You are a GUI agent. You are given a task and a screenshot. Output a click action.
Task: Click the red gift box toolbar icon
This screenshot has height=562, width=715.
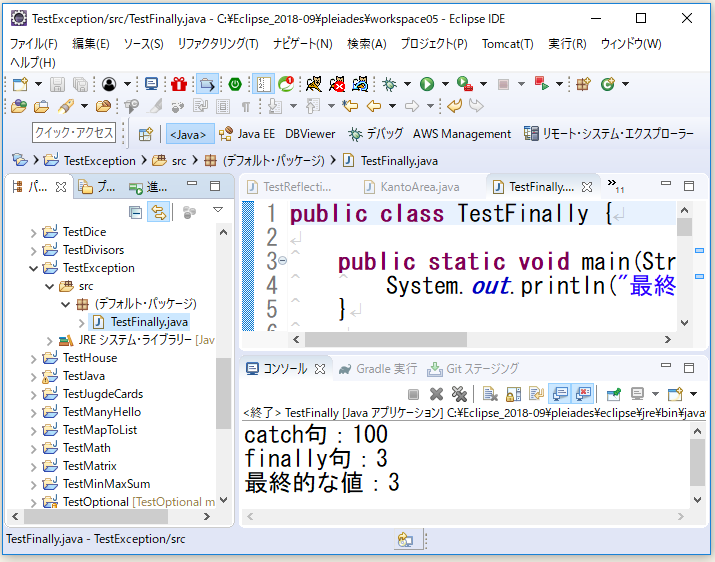tap(179, 84)
